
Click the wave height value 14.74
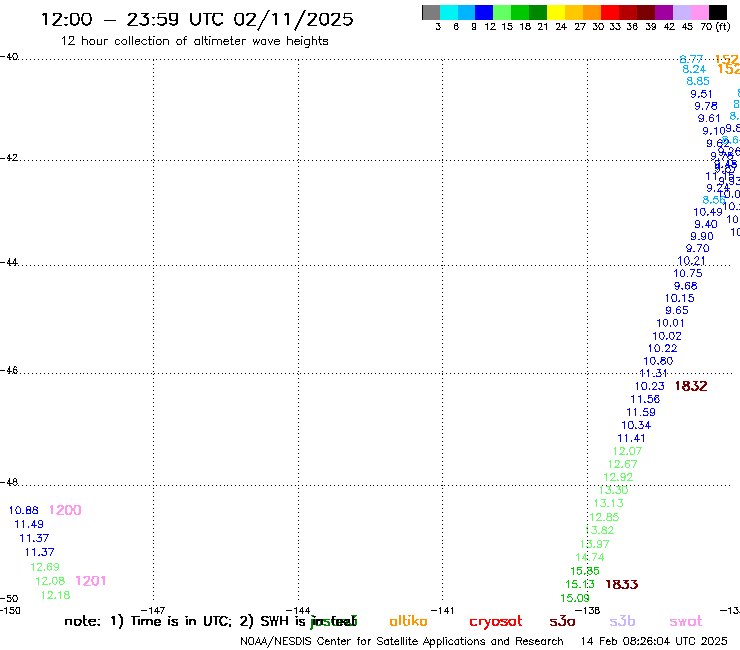click(x=590, y=557)
